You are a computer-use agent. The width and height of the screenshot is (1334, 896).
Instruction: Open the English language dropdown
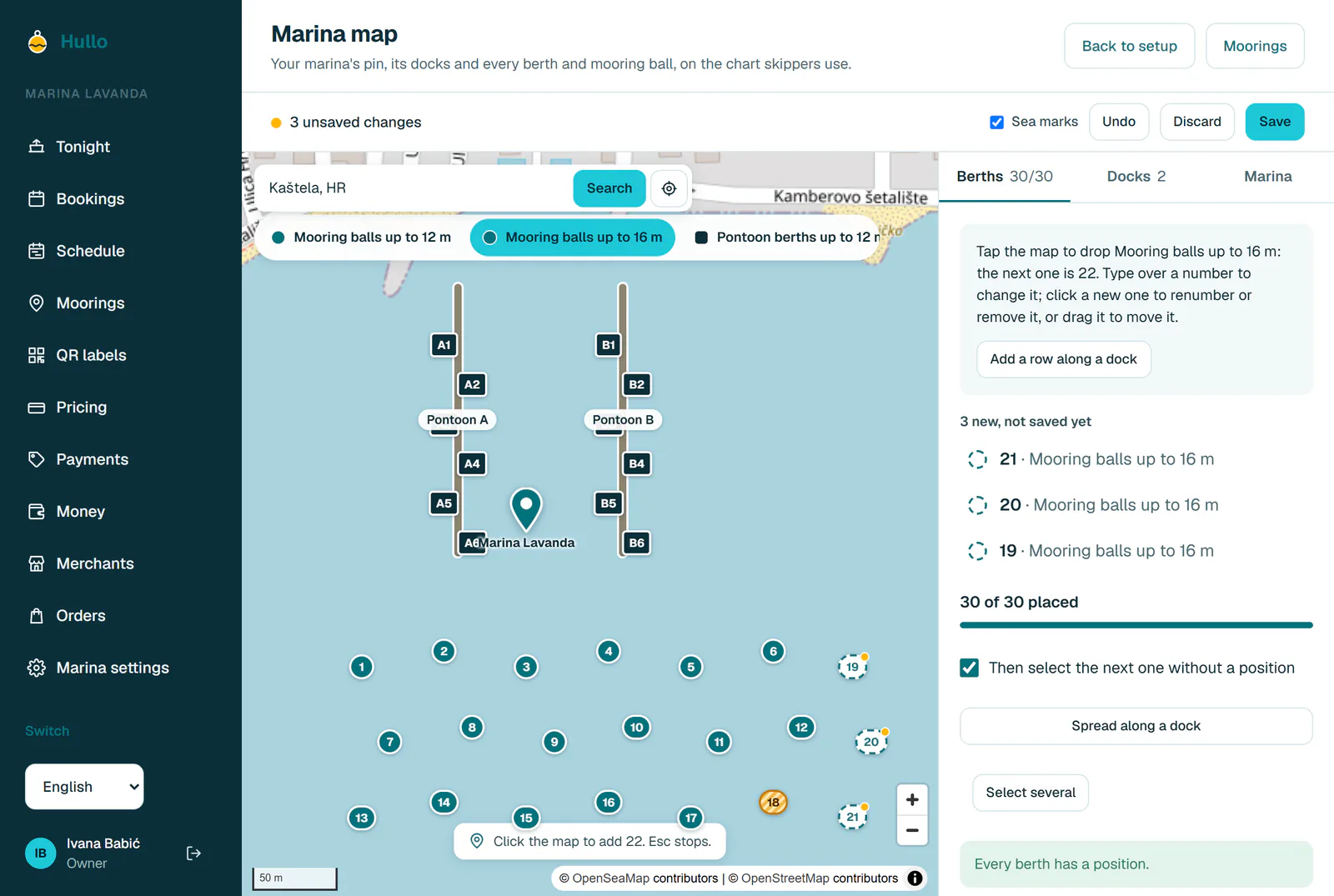[x=84, y=787]
